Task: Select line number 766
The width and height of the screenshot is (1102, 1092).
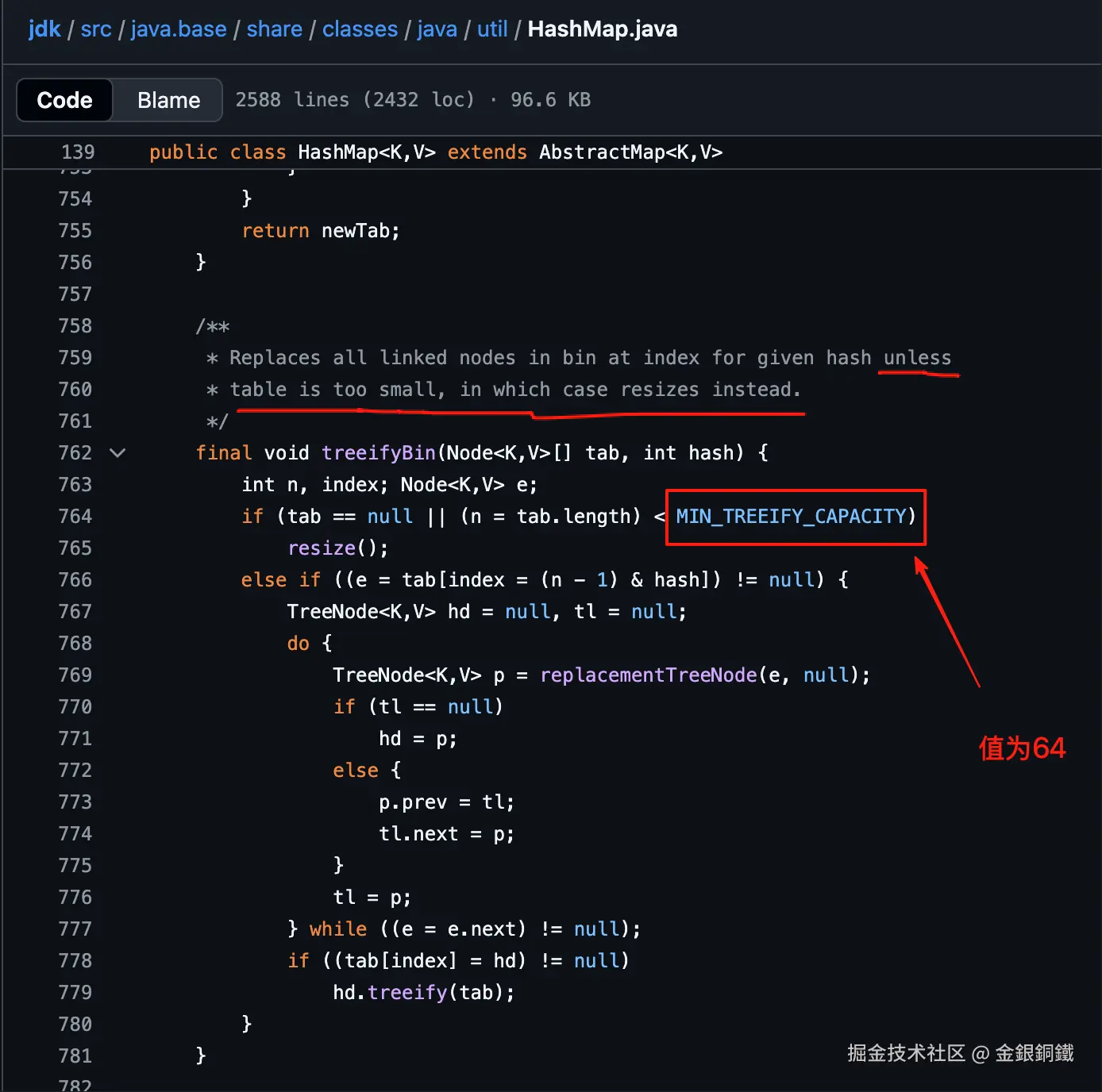Action: tap(75, 580)
